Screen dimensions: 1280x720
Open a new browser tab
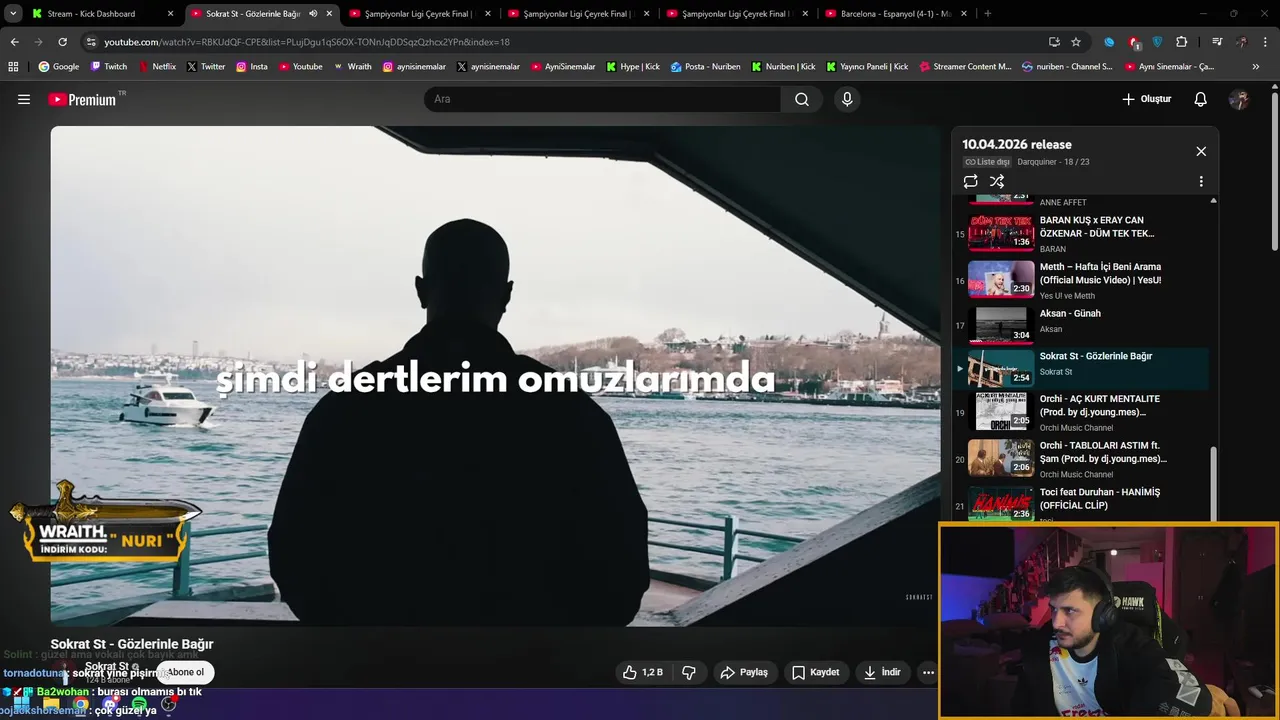987,14
